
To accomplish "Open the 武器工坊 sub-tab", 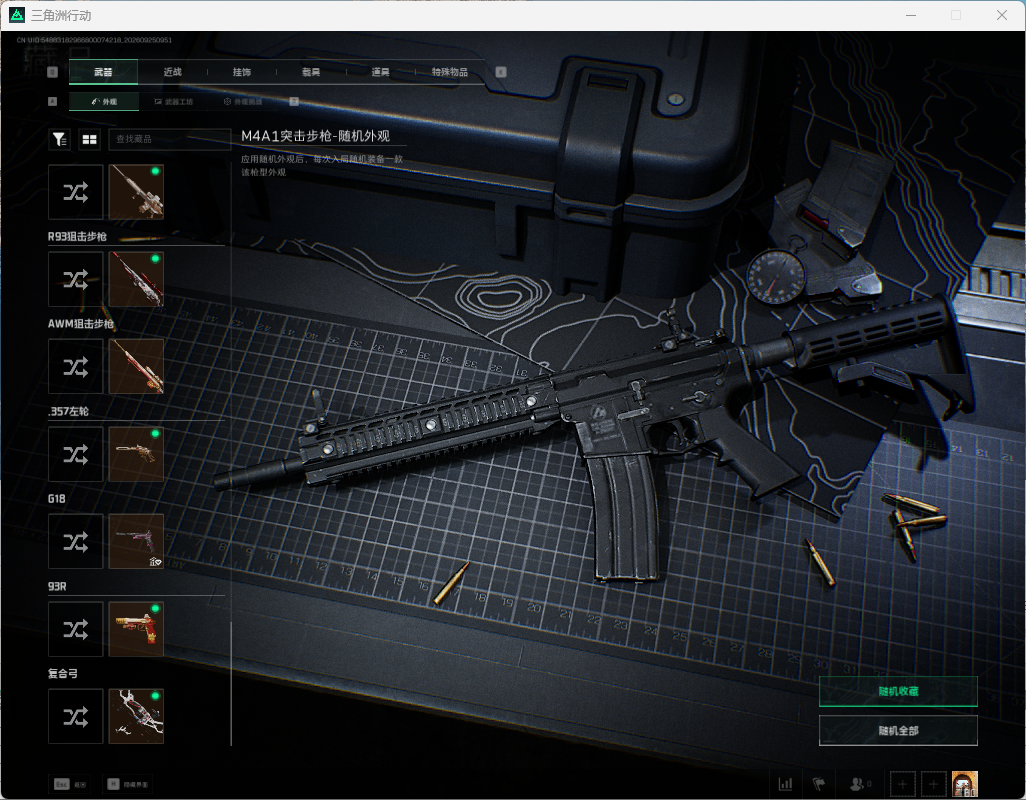I will pos(174,101).
